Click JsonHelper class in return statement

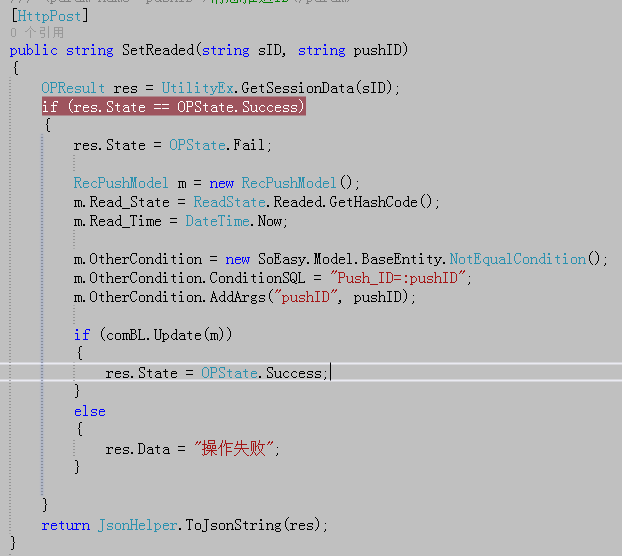[137, 525]
